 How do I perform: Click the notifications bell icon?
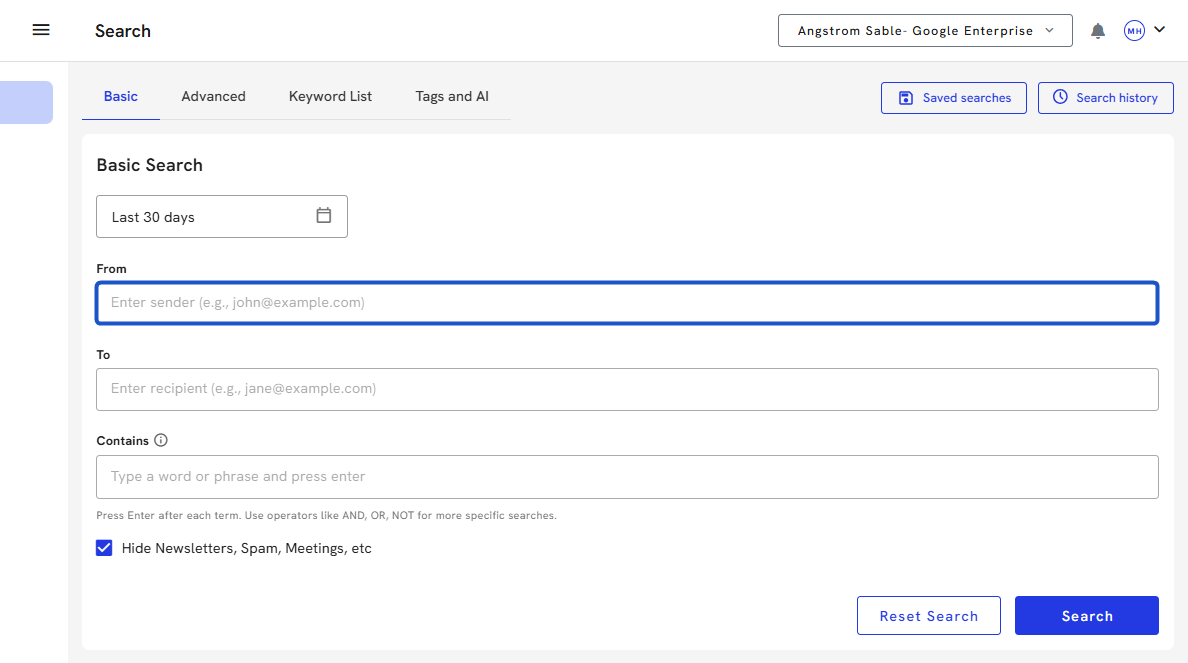(x=1098, y=31)
